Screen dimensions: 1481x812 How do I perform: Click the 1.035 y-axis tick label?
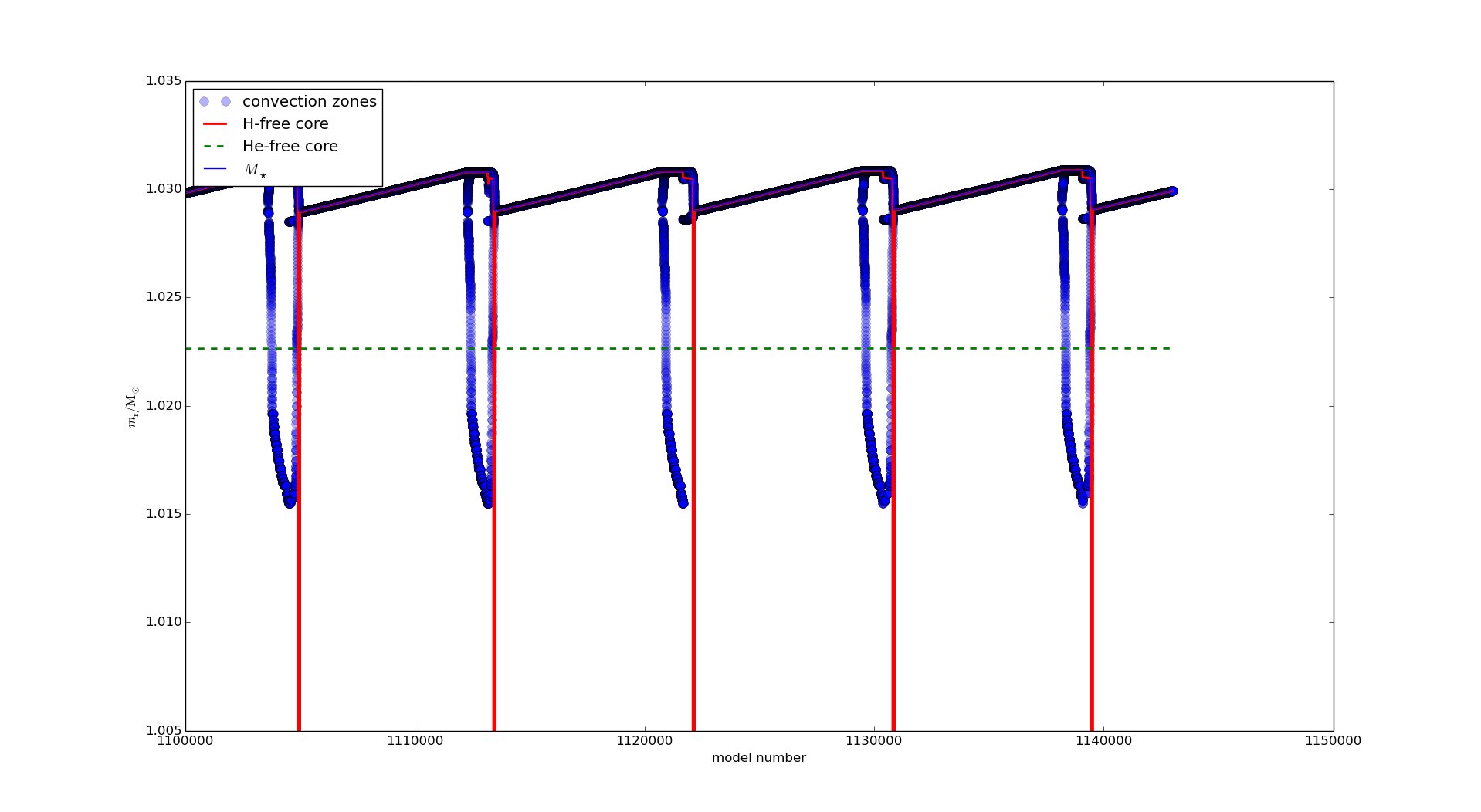coord(164,81)
